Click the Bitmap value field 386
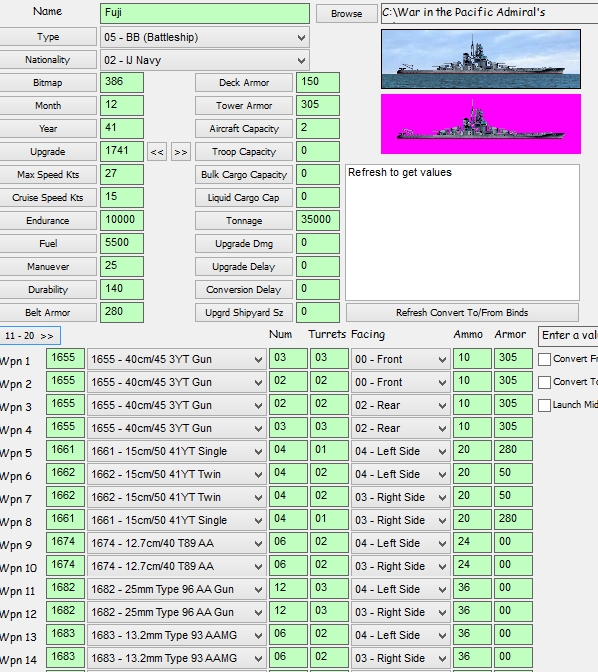The image size is (598, 672). click(122, 83)
